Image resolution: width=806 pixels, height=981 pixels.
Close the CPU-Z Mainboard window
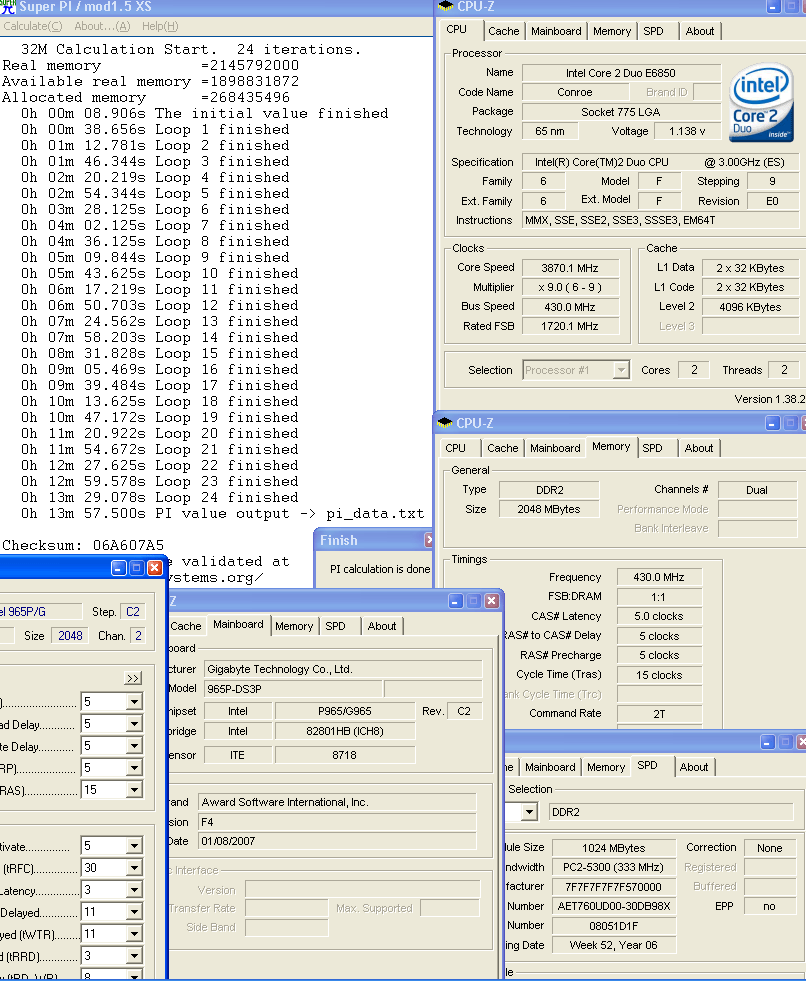coord(492,601)
